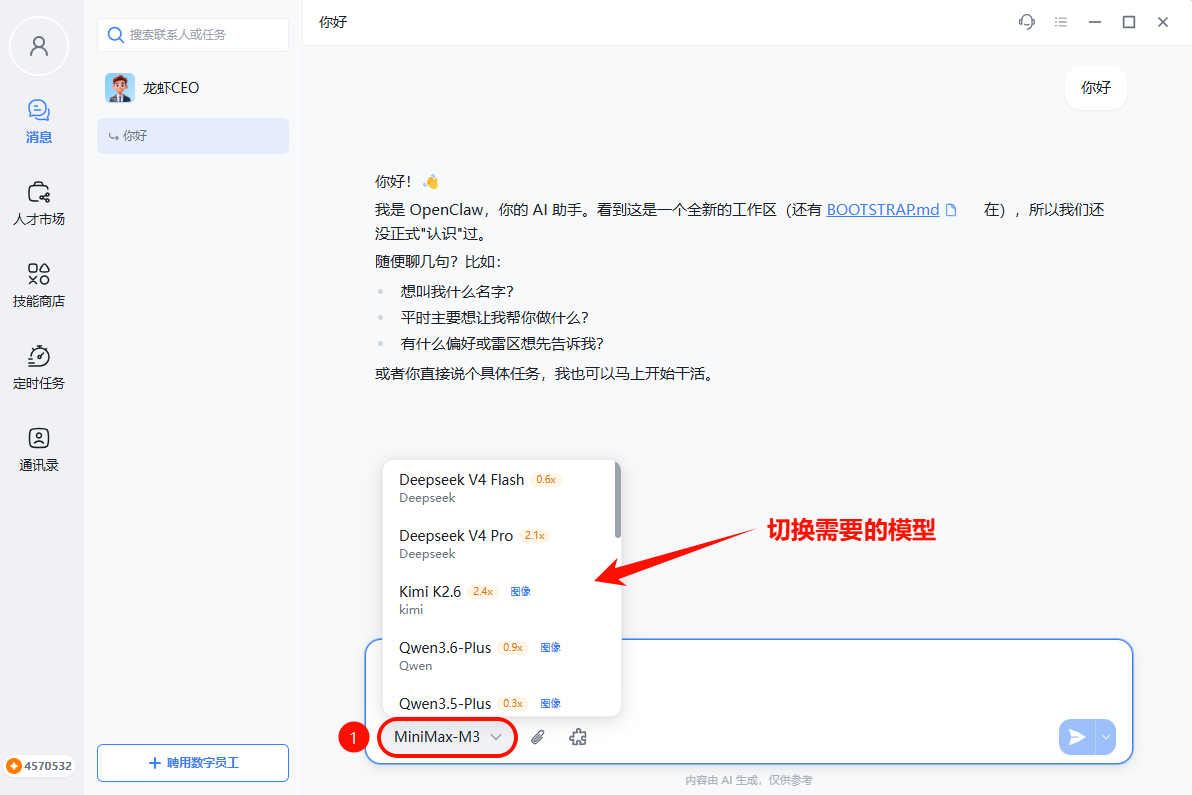The width and height of the screenshot is (1192, 795).
Task: Click the 聘用数字员工 button
Action: coord(193,763)
